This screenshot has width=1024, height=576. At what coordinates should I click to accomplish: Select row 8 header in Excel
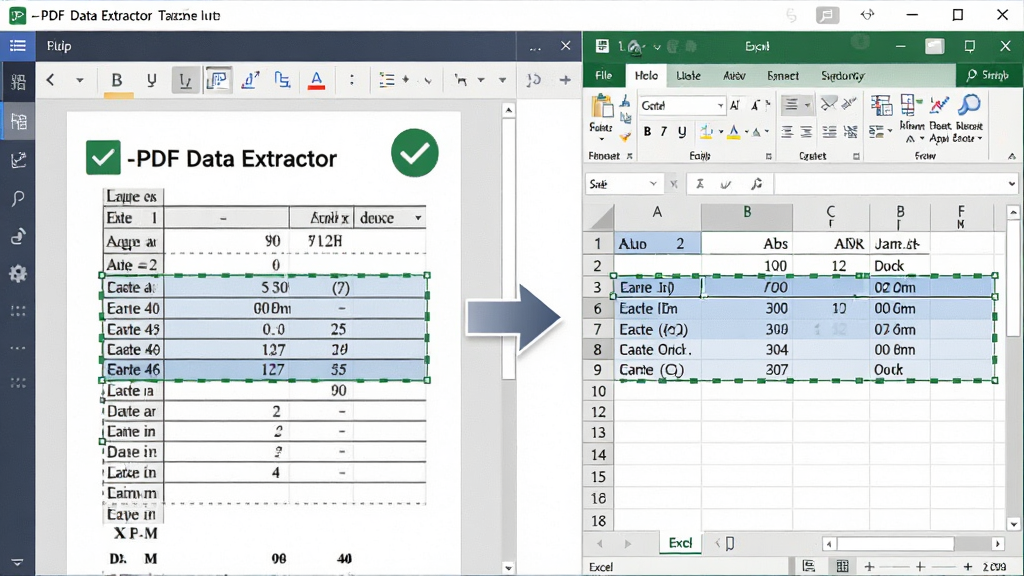598,349
